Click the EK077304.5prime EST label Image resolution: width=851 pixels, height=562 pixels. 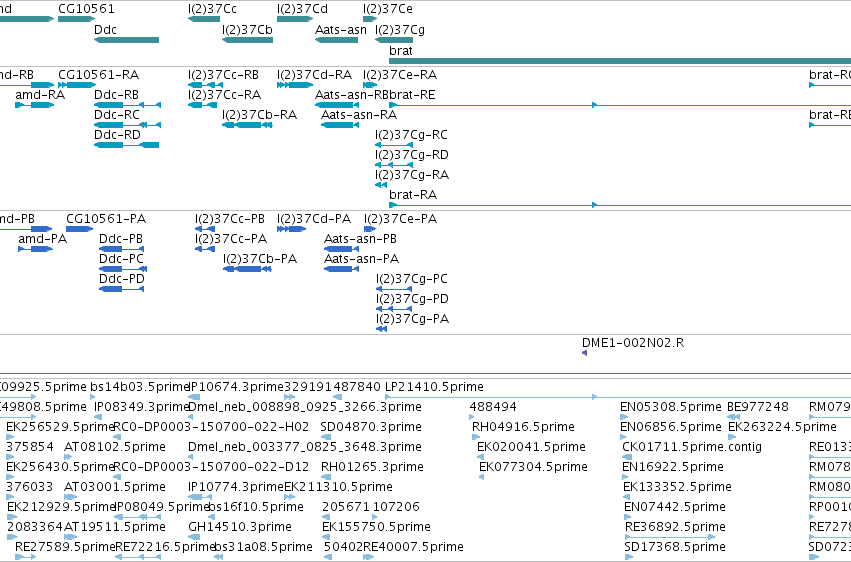[x=534, y=467]
